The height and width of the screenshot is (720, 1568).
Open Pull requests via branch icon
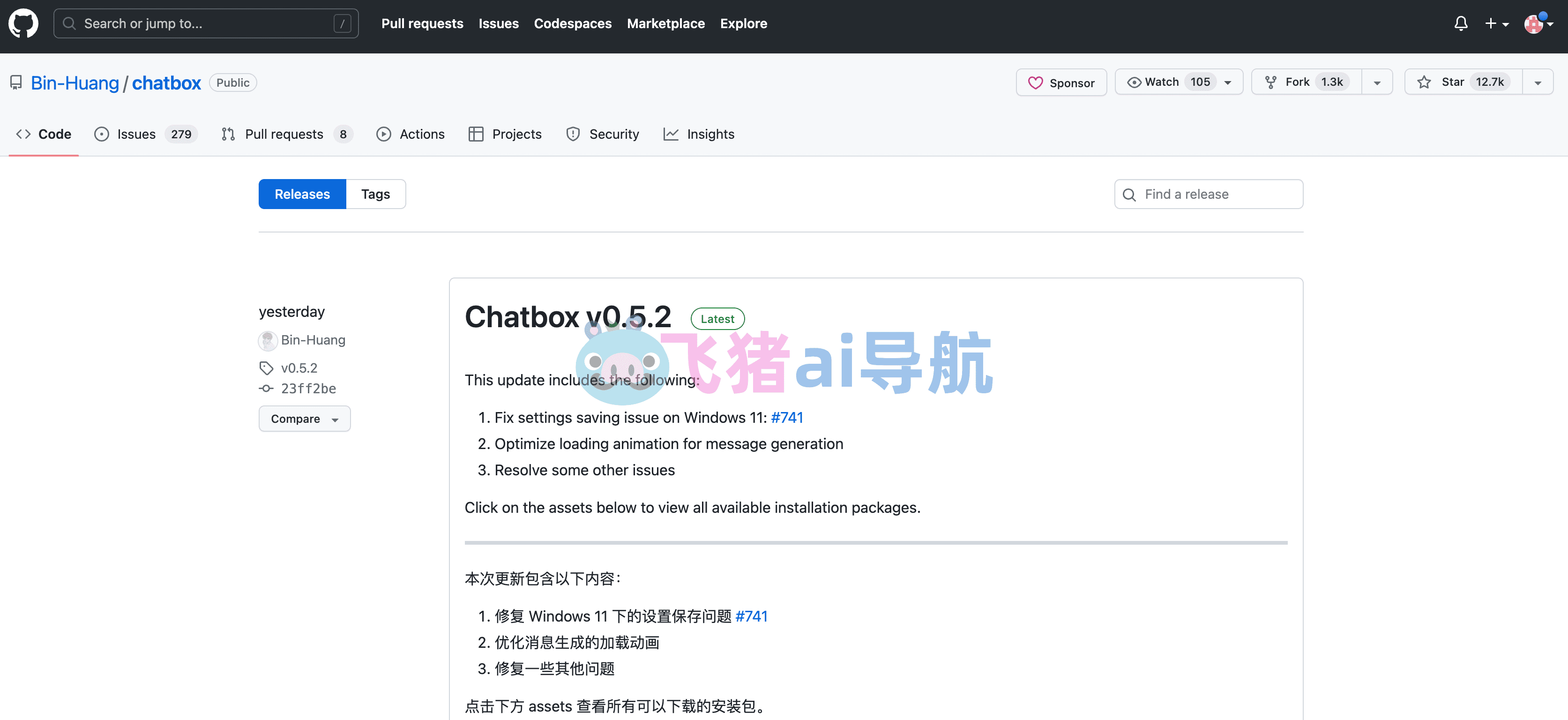(228, 134)
